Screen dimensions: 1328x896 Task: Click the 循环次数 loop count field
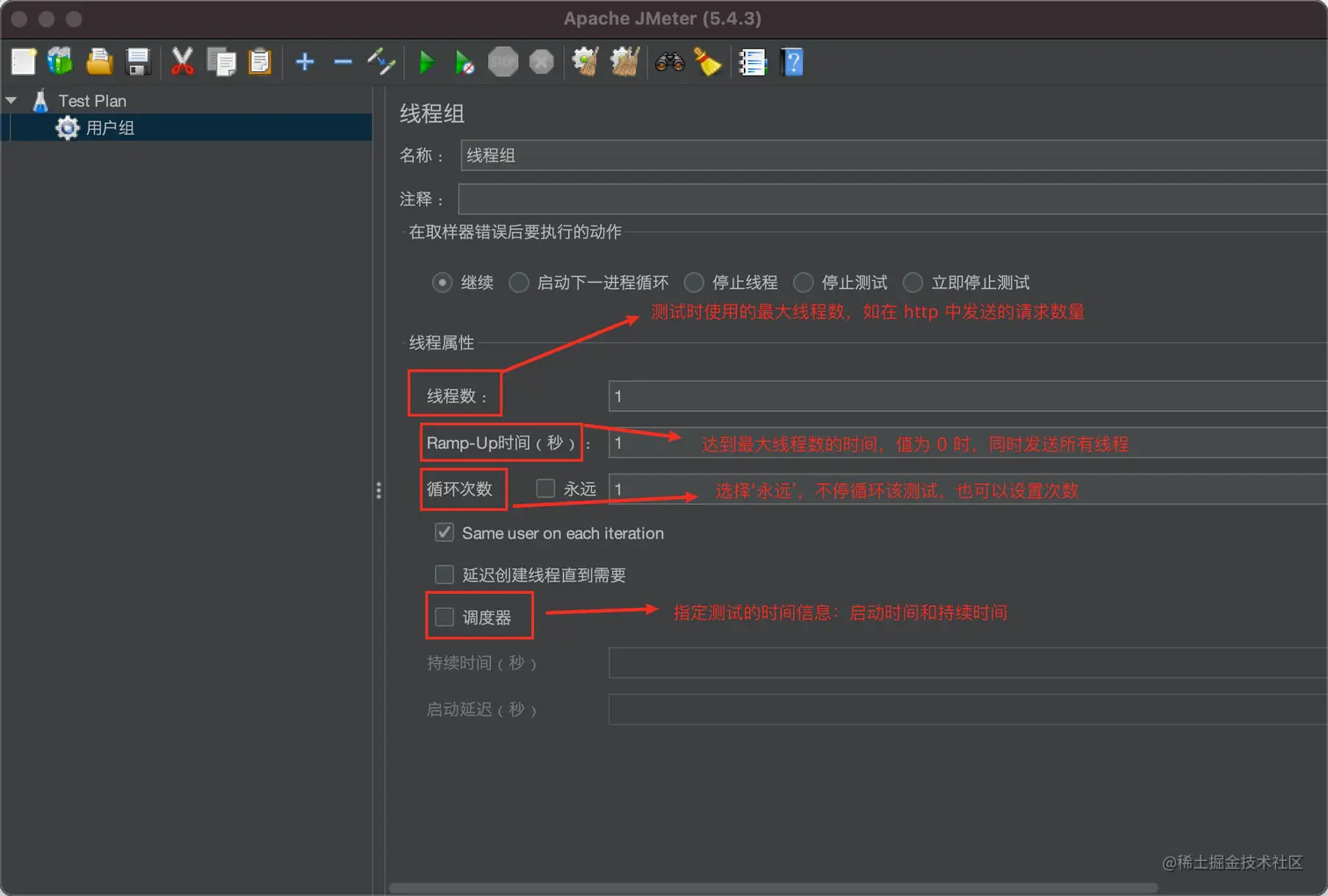968,489
